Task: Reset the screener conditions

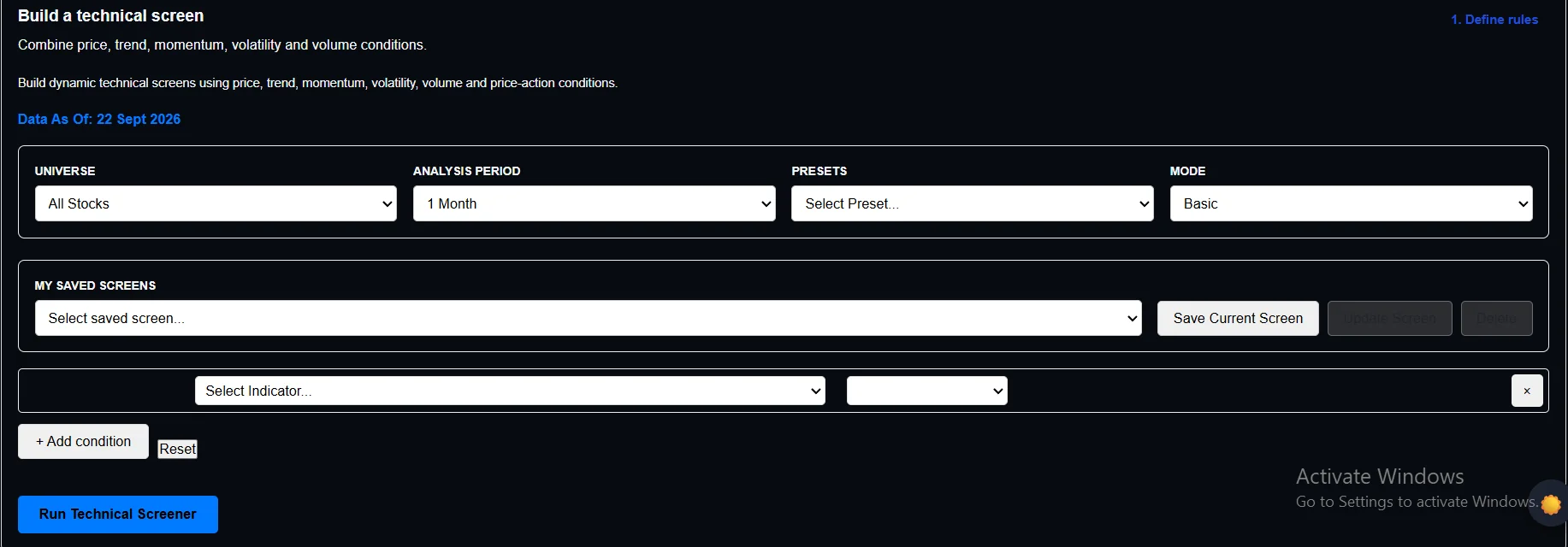Action: 177,449
